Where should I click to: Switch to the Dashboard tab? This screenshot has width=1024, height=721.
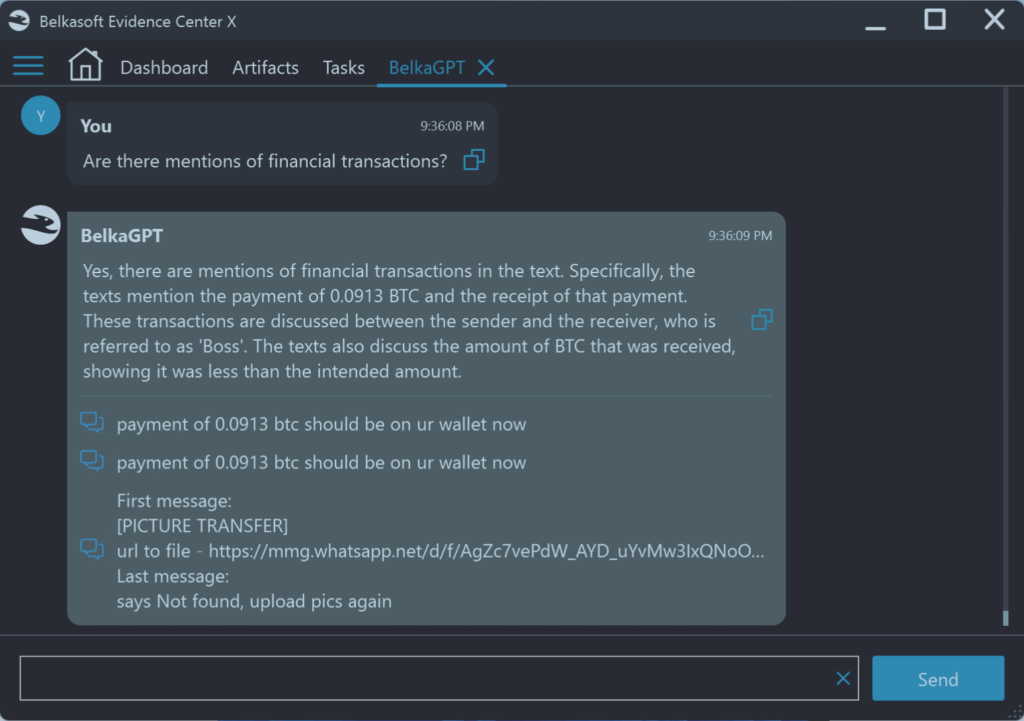(x=164, y=68)
